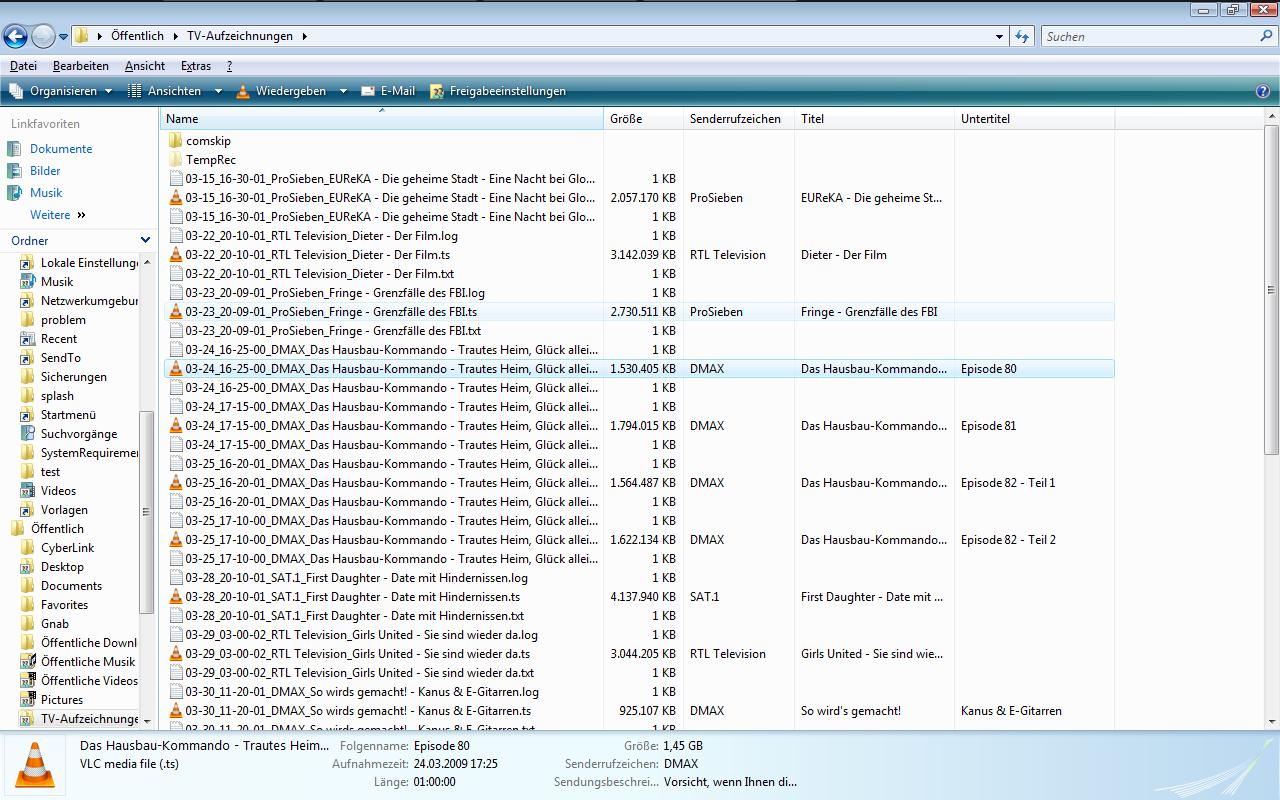1280x800 pixels.
Task: Select VLC icon of EUReKA .ts recording
Action: (176, 198)
